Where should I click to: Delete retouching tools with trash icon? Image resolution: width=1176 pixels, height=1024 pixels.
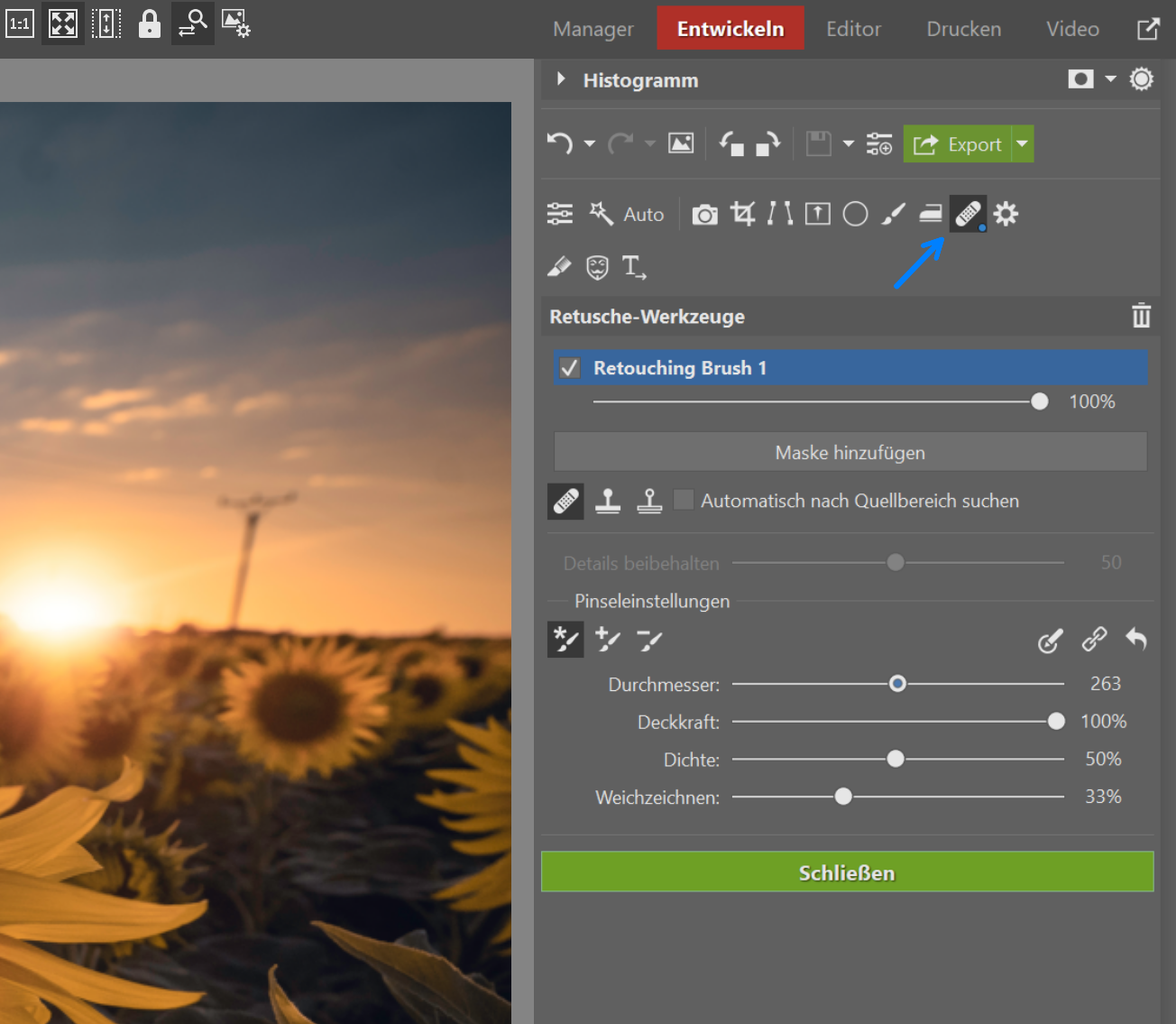pyautogui.click(x=1142, y=316)
